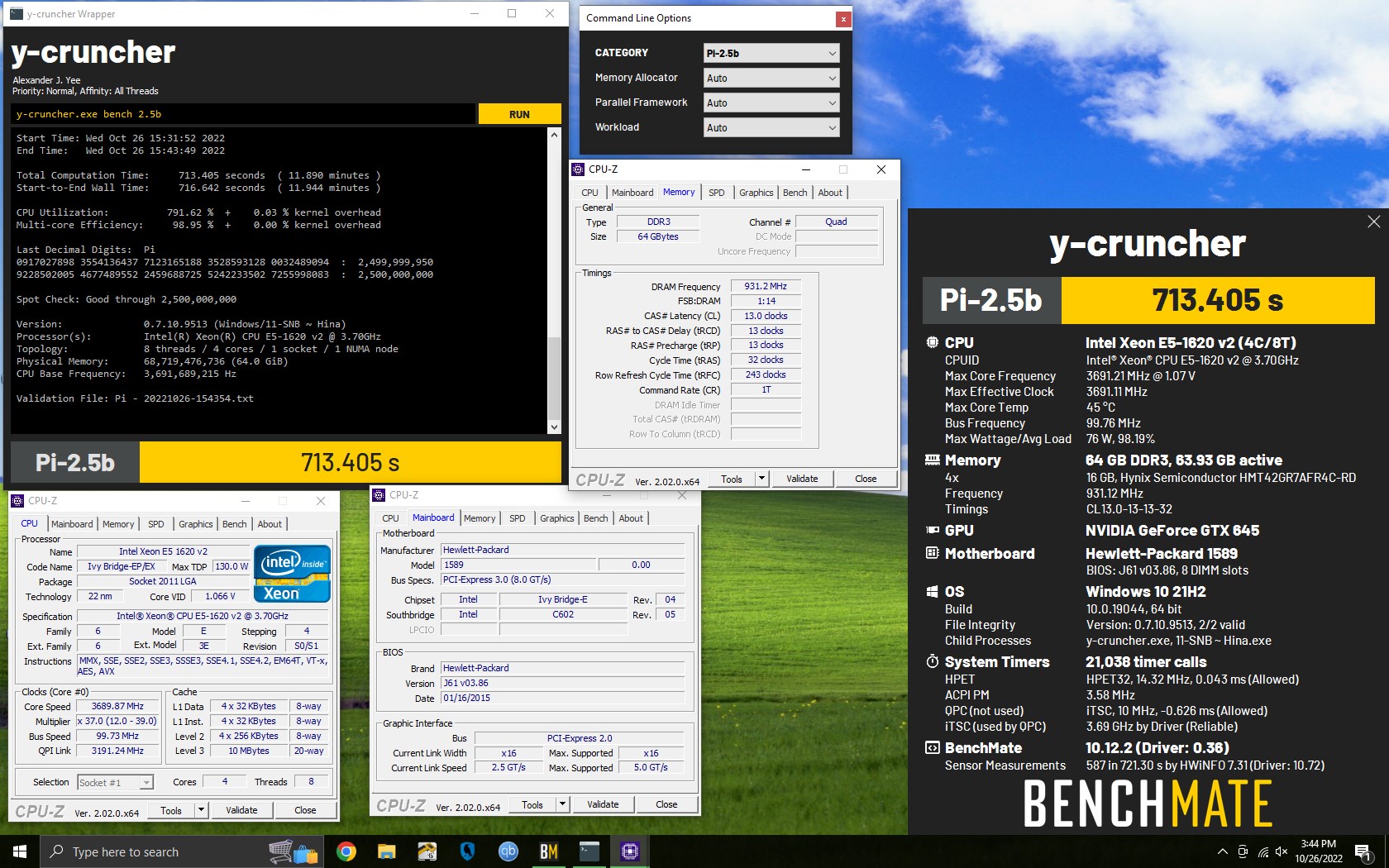Expand Tools arrow in CPU-Z Memory window
This screenshot has height=868, width=1389.
point(761,479)
